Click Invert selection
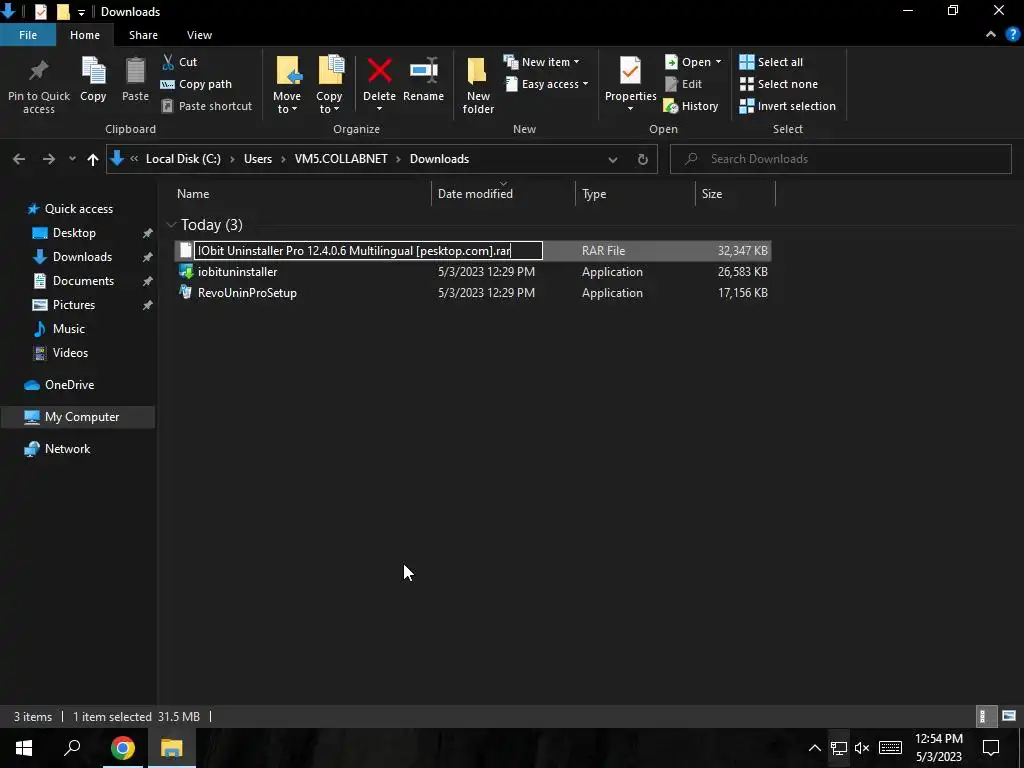Viewport: 1024px width, 768px height. pos(788,106)
